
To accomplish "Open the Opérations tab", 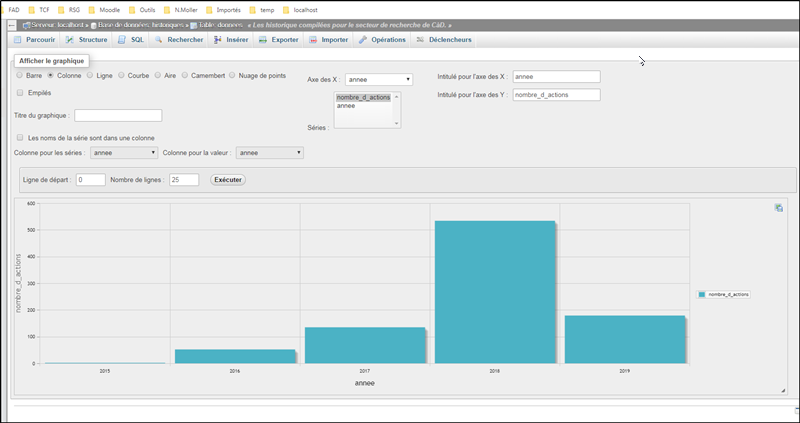I will [381, 40].
